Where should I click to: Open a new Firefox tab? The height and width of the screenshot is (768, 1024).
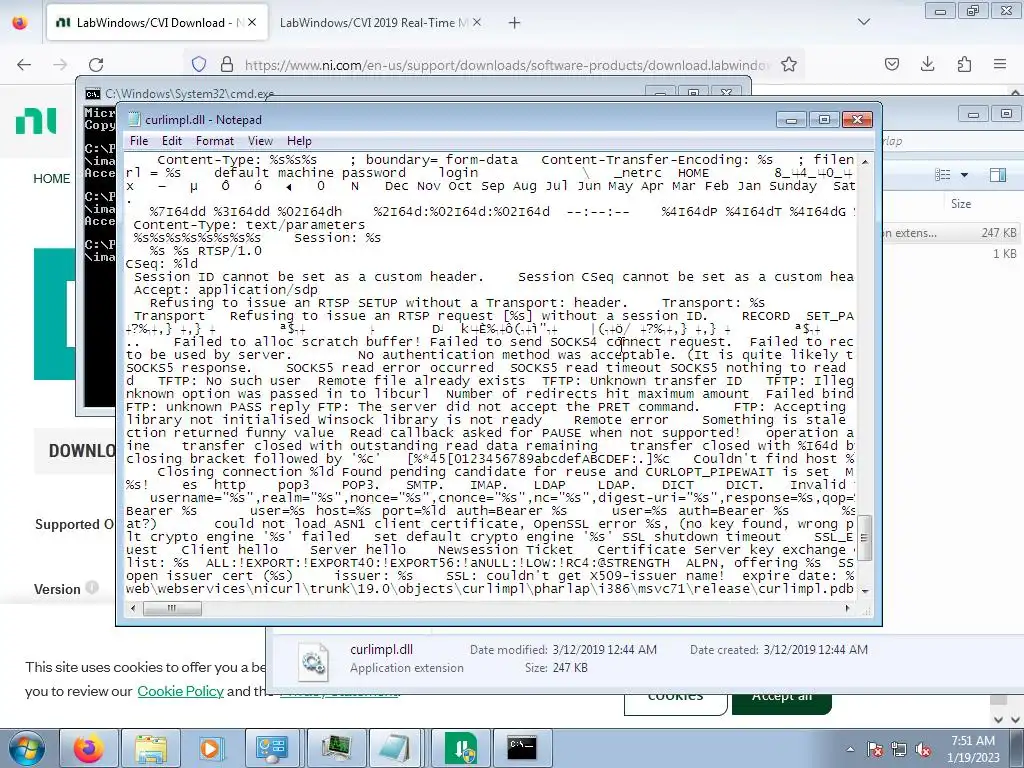[515, 23]
